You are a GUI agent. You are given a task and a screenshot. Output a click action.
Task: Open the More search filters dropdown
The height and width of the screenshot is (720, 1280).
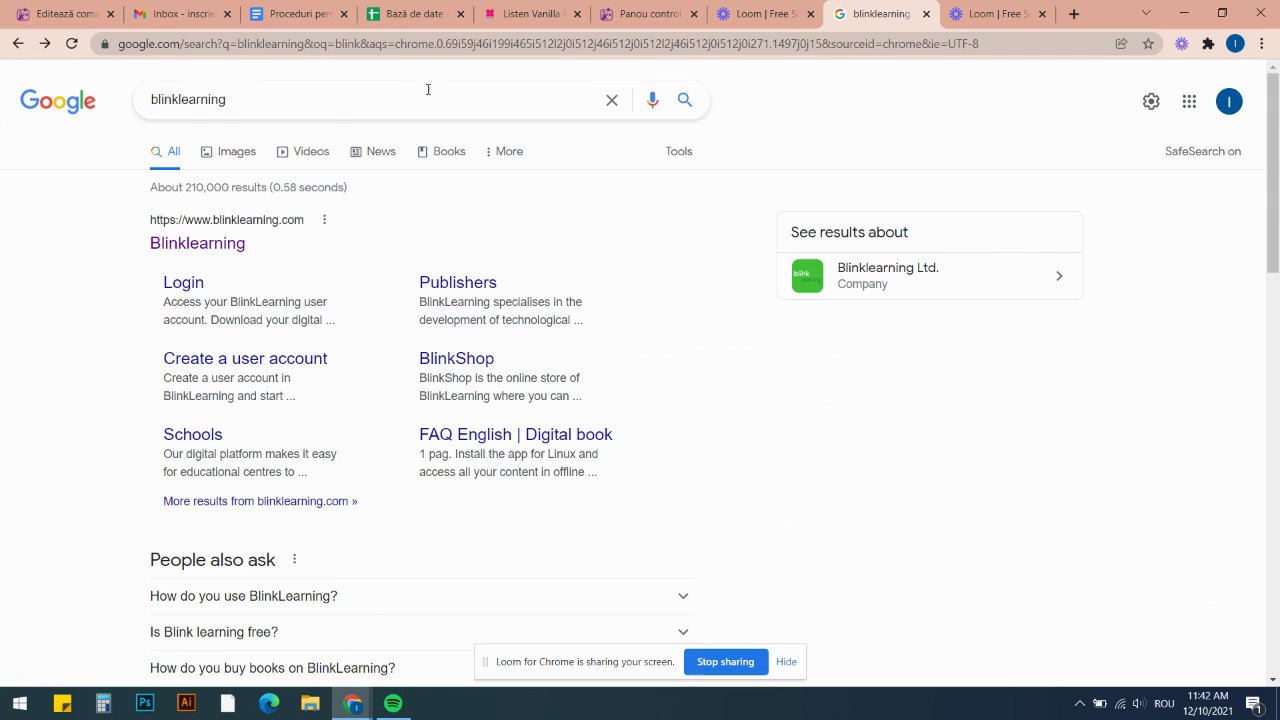(504, 152)
